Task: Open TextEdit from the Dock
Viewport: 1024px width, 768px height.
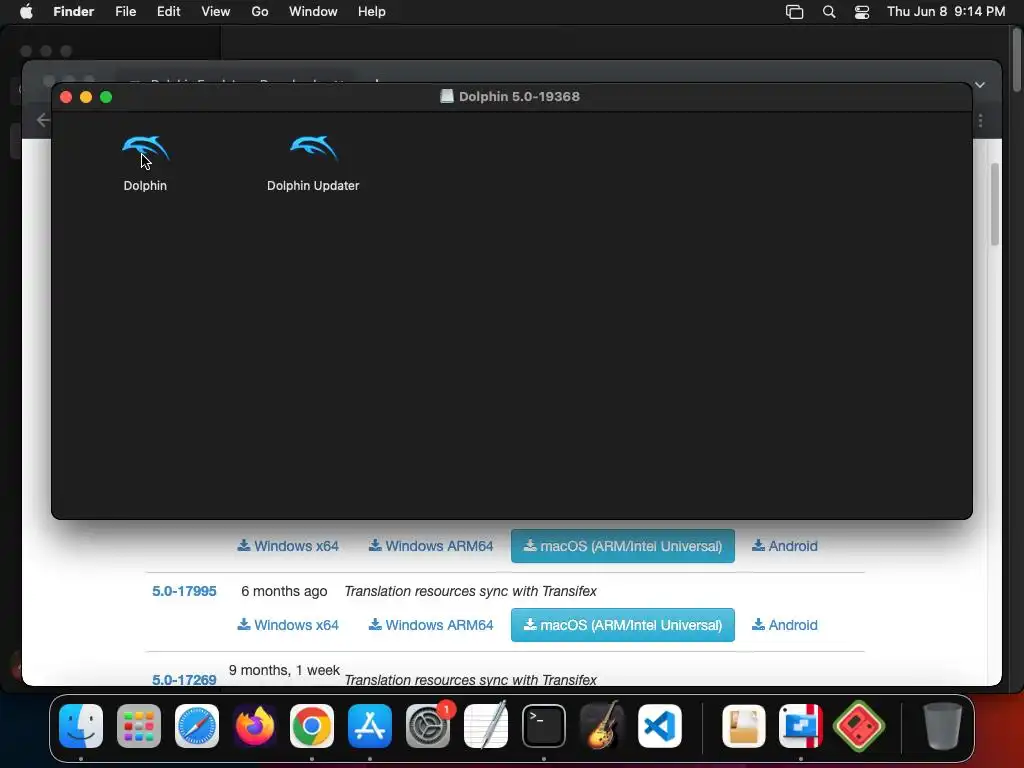Action: point(486,726)
